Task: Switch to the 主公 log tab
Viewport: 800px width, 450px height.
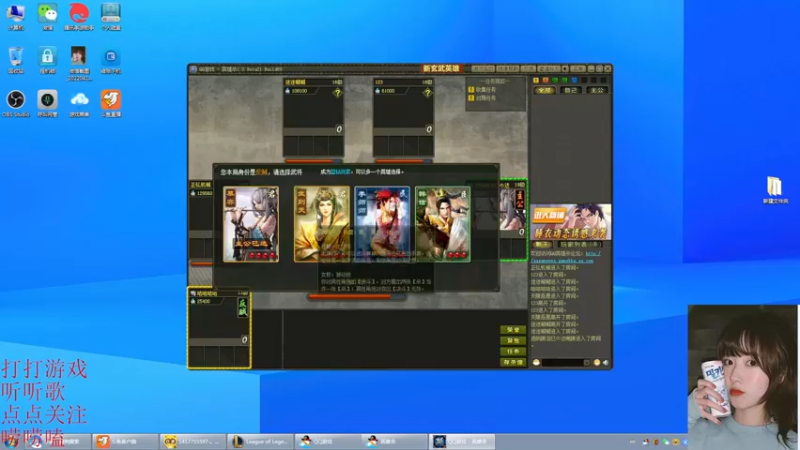Action: [596, 90]
